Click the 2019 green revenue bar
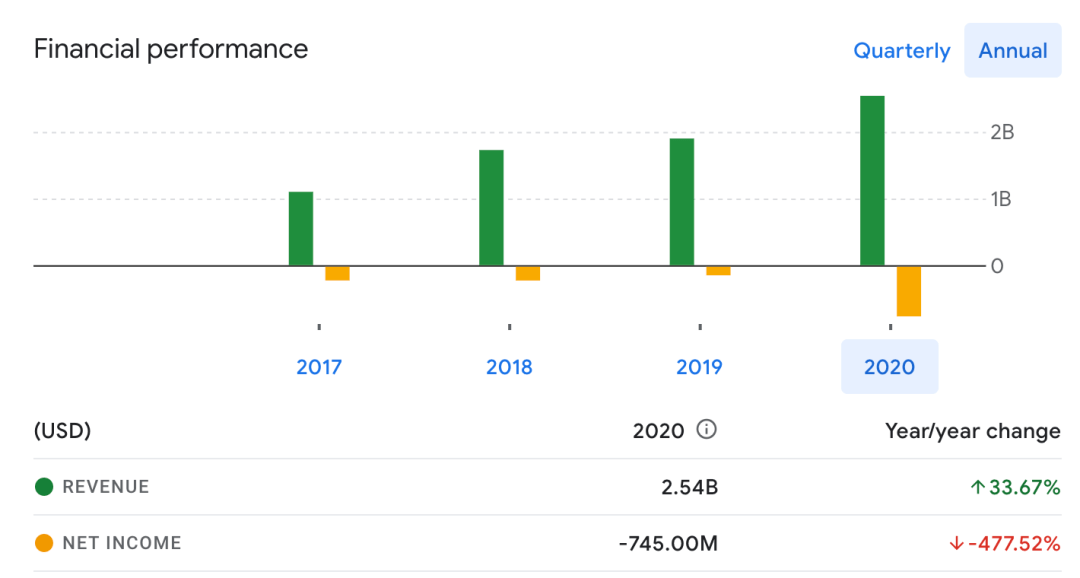 click(681, 202)
